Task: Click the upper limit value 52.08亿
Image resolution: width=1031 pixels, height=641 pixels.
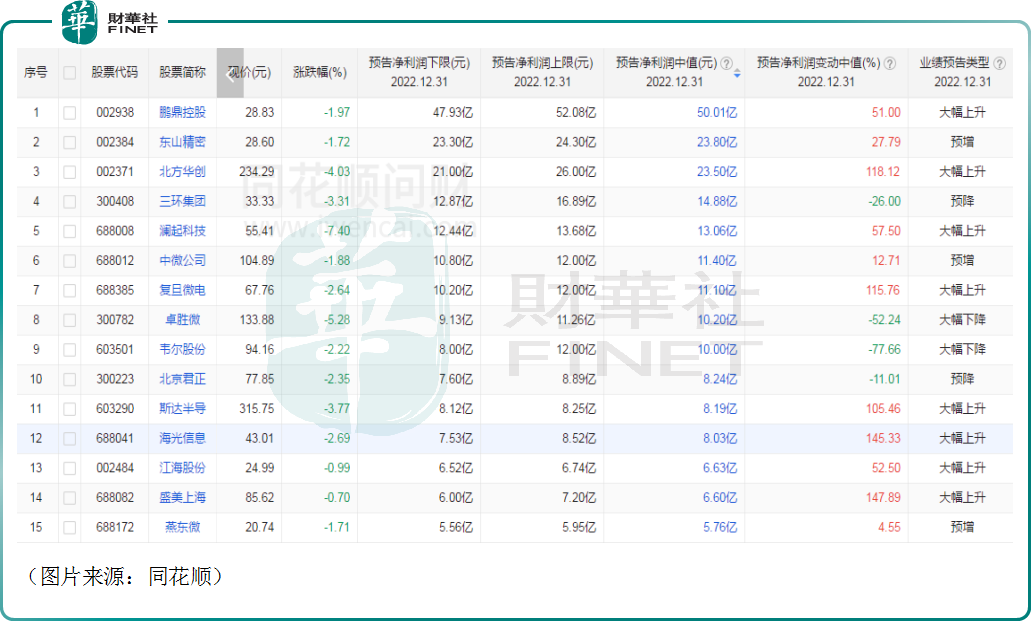Action: pos(576,112)
